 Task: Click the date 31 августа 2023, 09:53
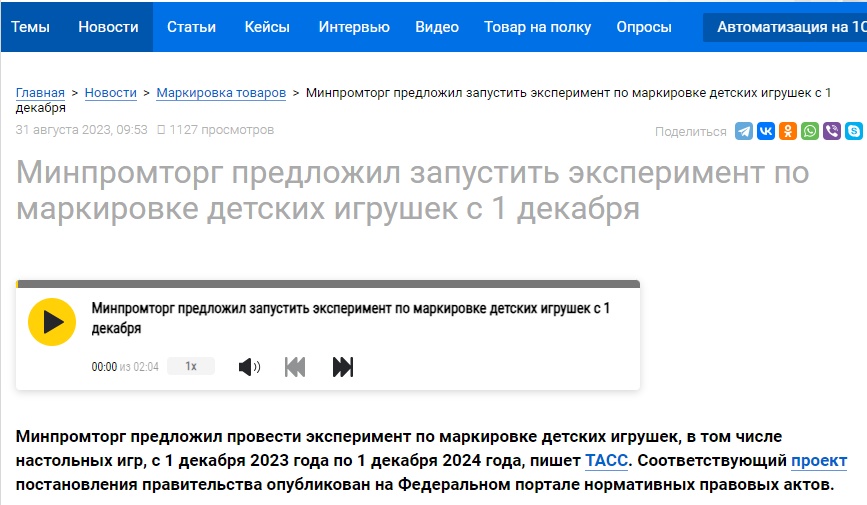point(81,130)
